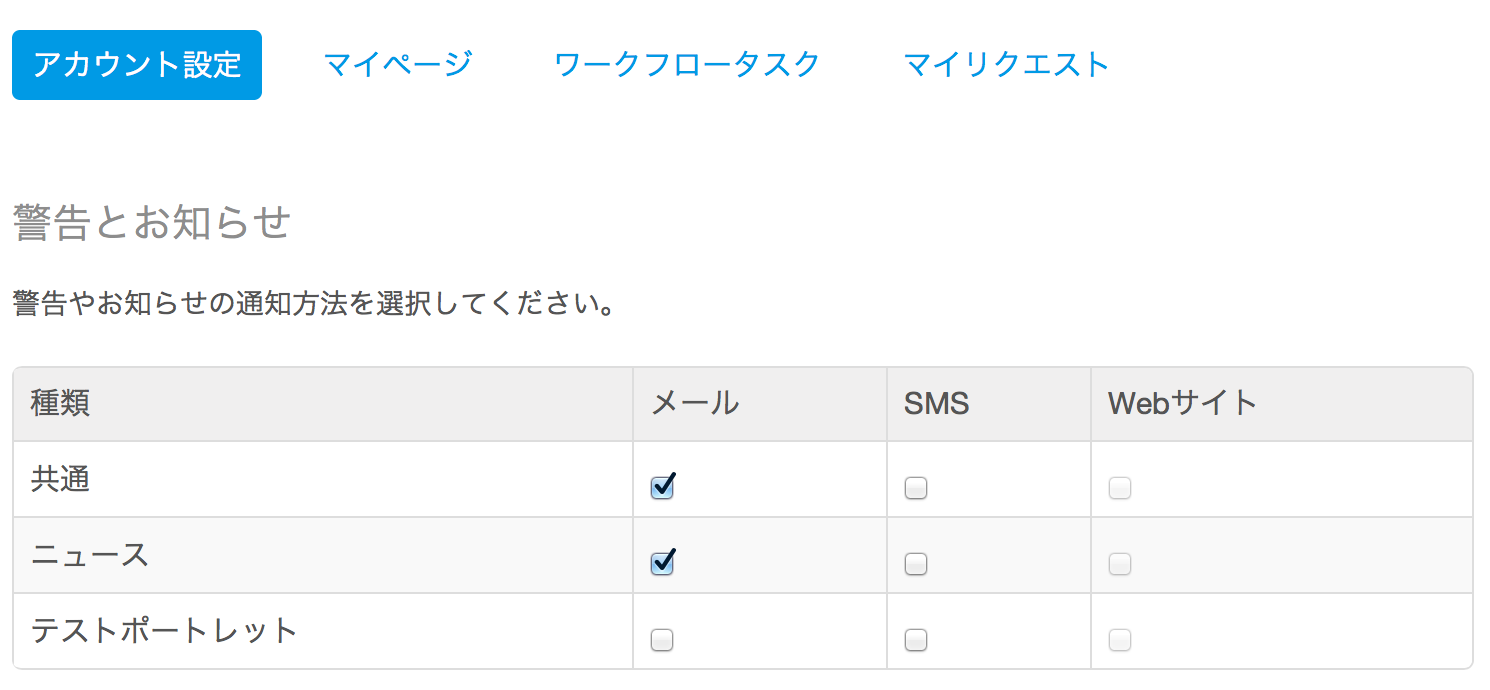Open the ワークフロータスク tab

point(687,65)
